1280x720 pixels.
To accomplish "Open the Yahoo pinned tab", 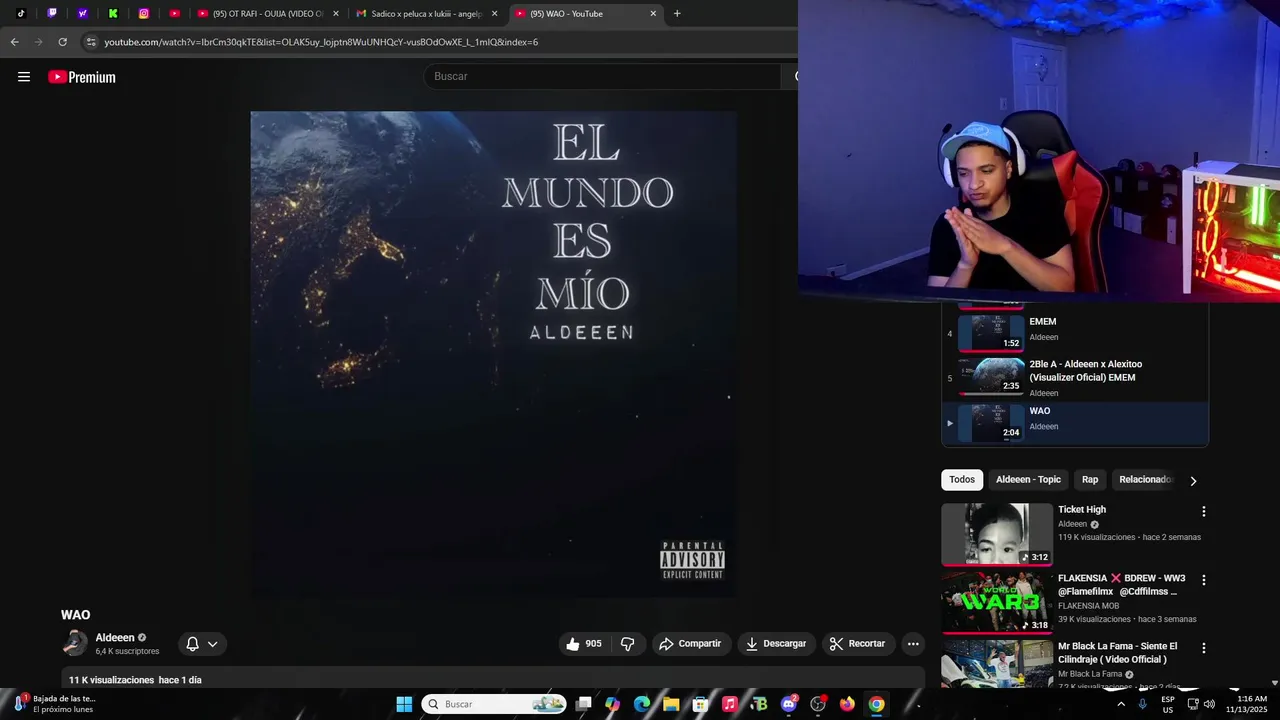I will [82, 14].
